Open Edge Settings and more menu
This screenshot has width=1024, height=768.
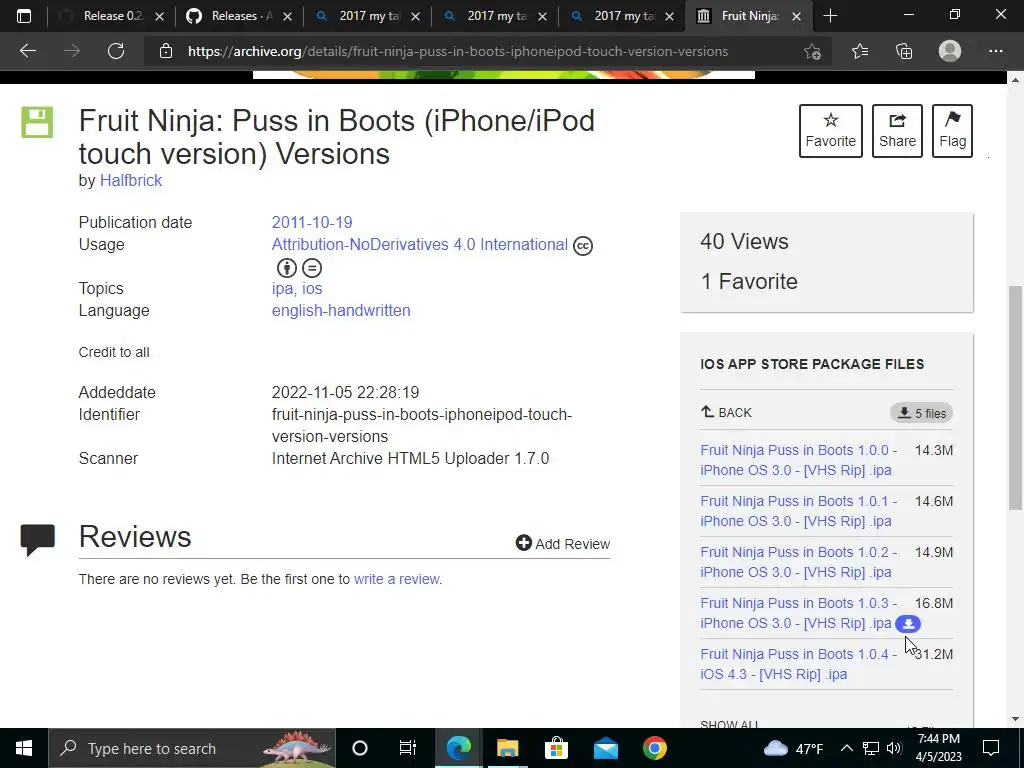tap(995, 51)
